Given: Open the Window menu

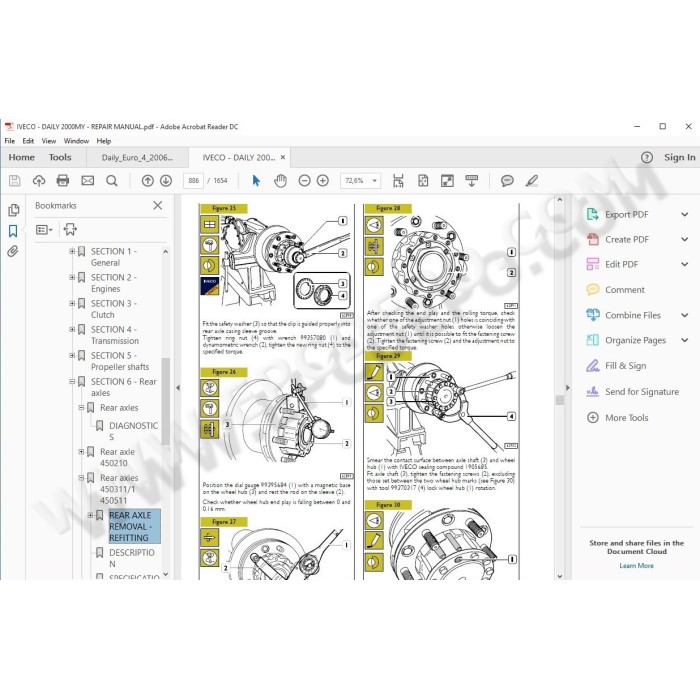Looking at the screenshot, I should [76, 141].
